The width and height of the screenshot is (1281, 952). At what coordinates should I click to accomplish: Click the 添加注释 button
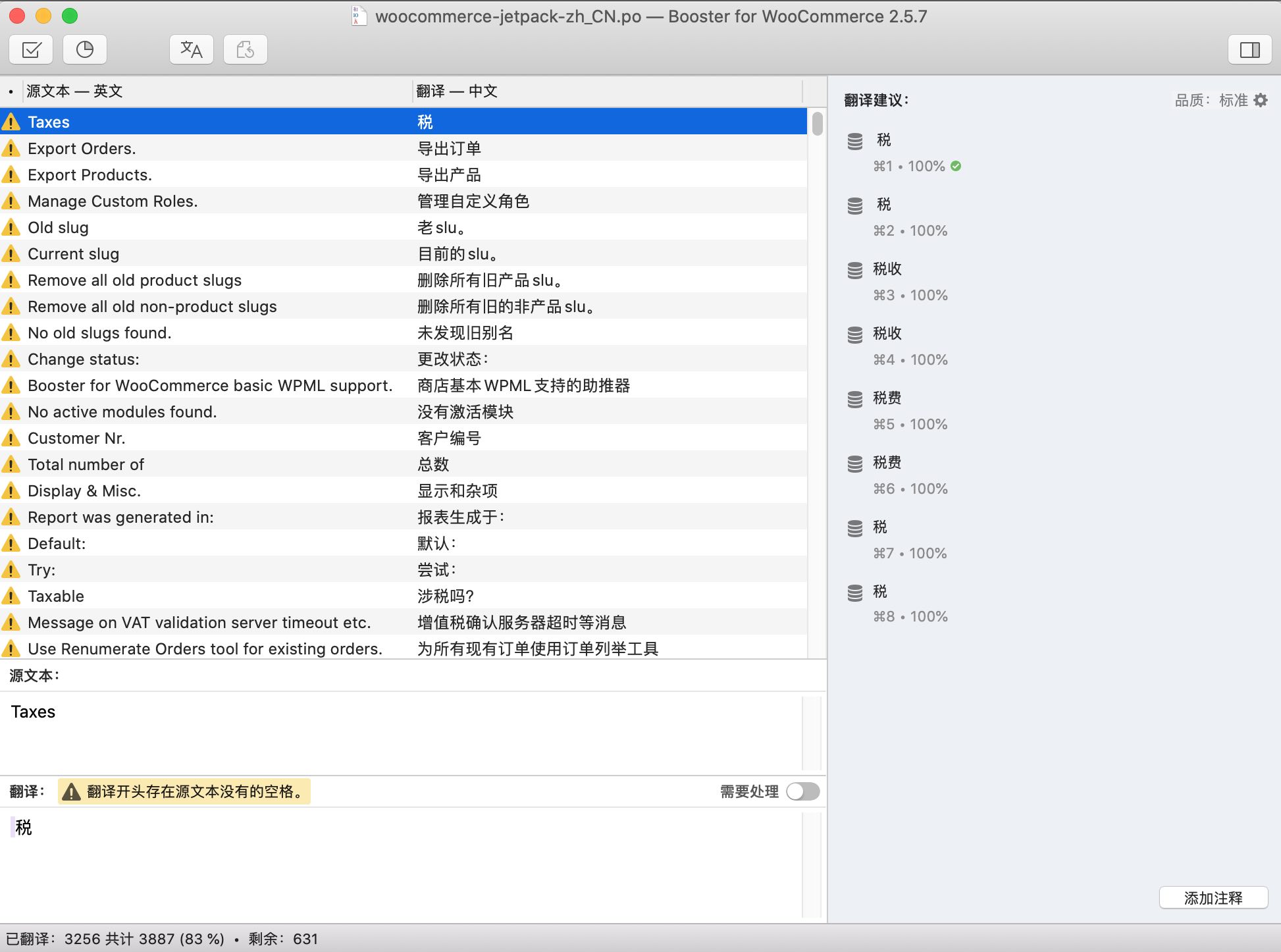click(x=1213, y=897)
